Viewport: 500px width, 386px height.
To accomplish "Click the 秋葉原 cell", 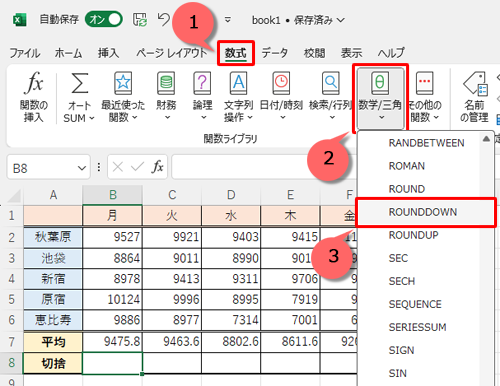I will pos(53,237).
